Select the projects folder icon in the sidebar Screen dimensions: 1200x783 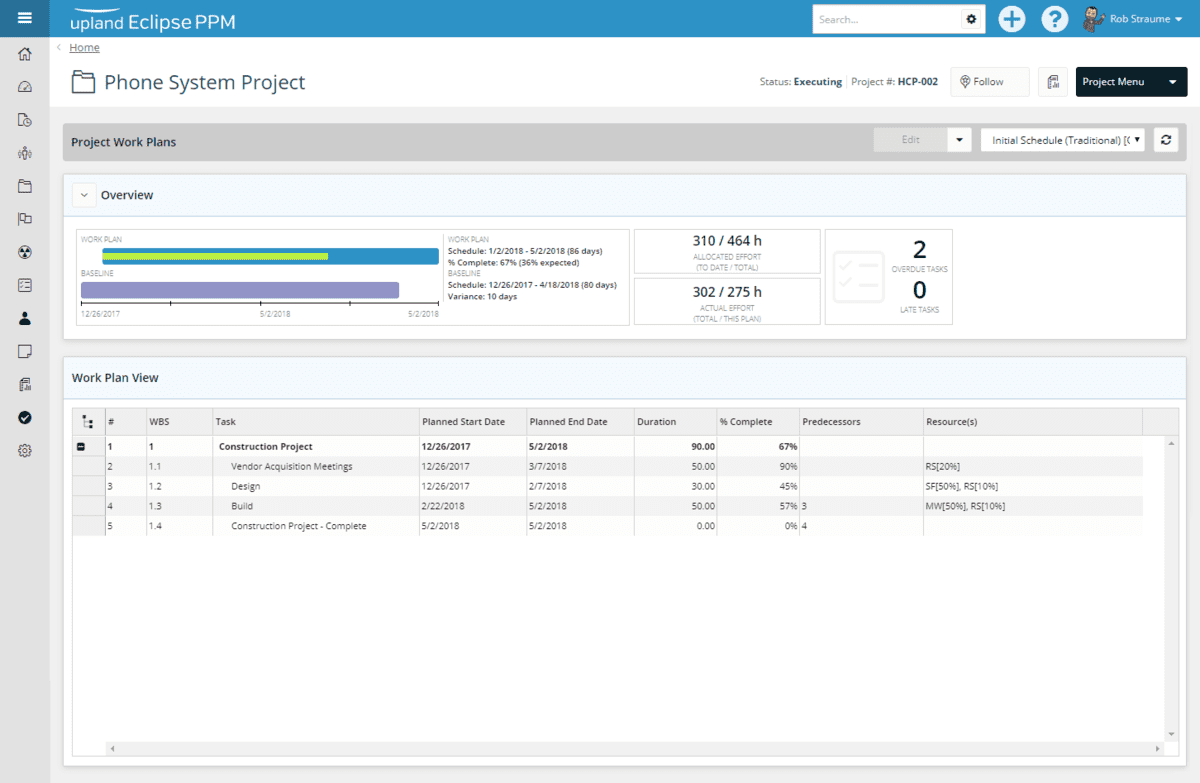point(24,184)
